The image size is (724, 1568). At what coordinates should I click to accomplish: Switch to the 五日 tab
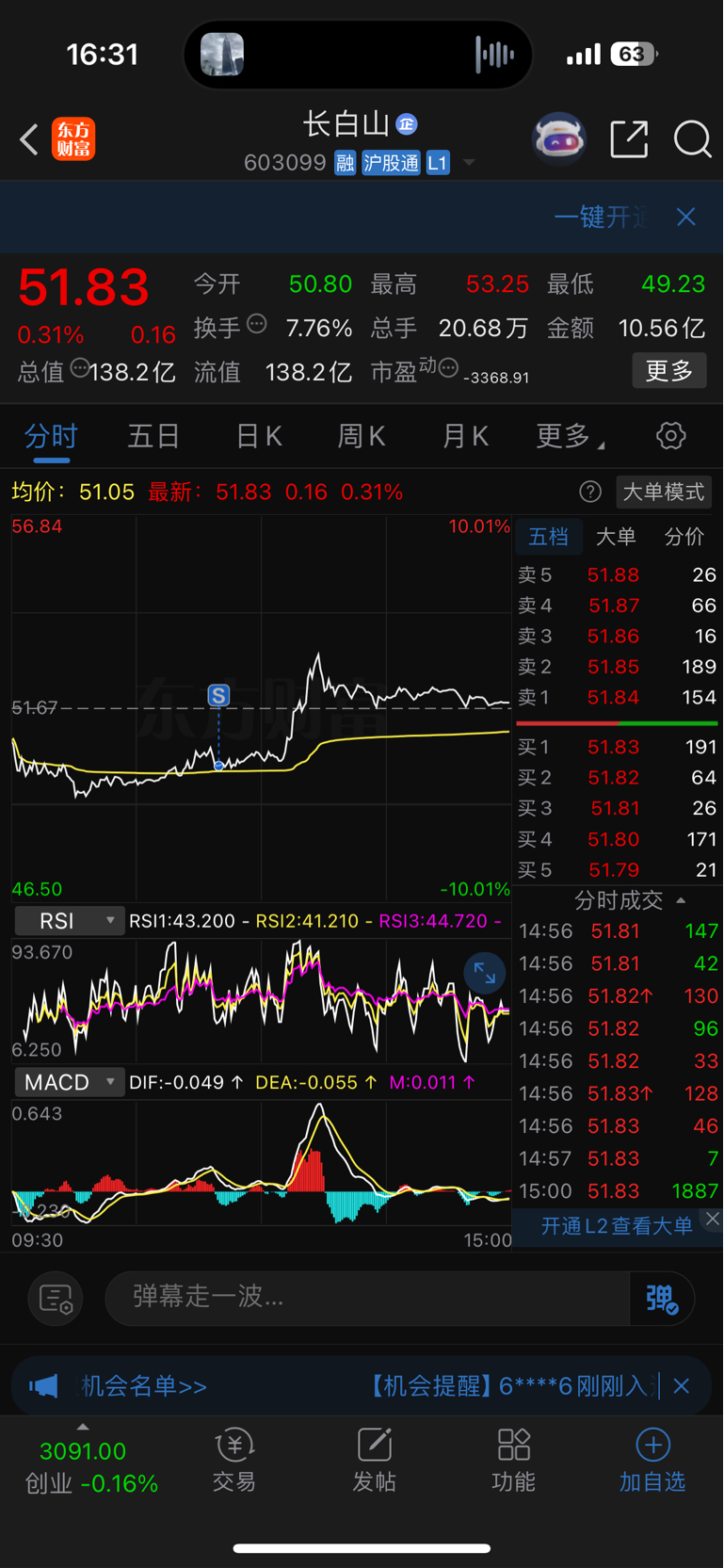pyautogui.click(x=153, y=436)
